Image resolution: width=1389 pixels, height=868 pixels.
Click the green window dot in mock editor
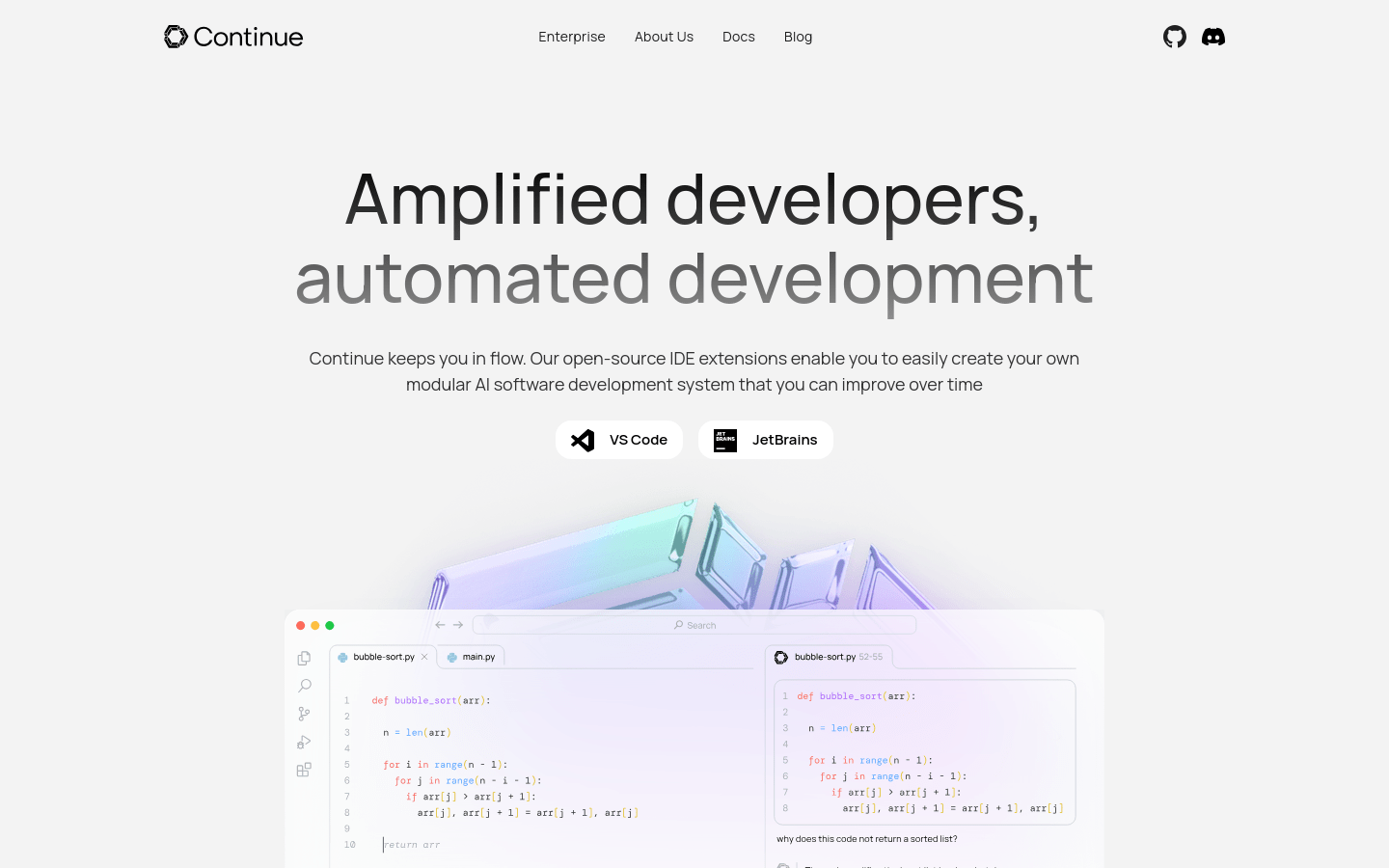[330, 626]
